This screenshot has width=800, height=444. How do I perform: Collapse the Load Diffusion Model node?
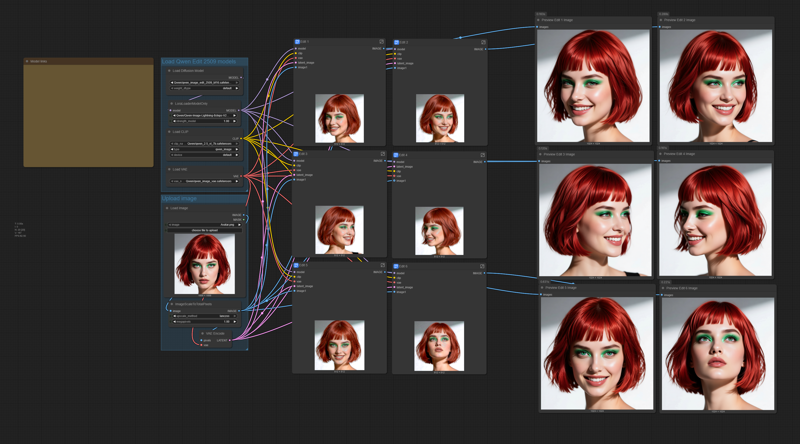(x=169, y=71)
